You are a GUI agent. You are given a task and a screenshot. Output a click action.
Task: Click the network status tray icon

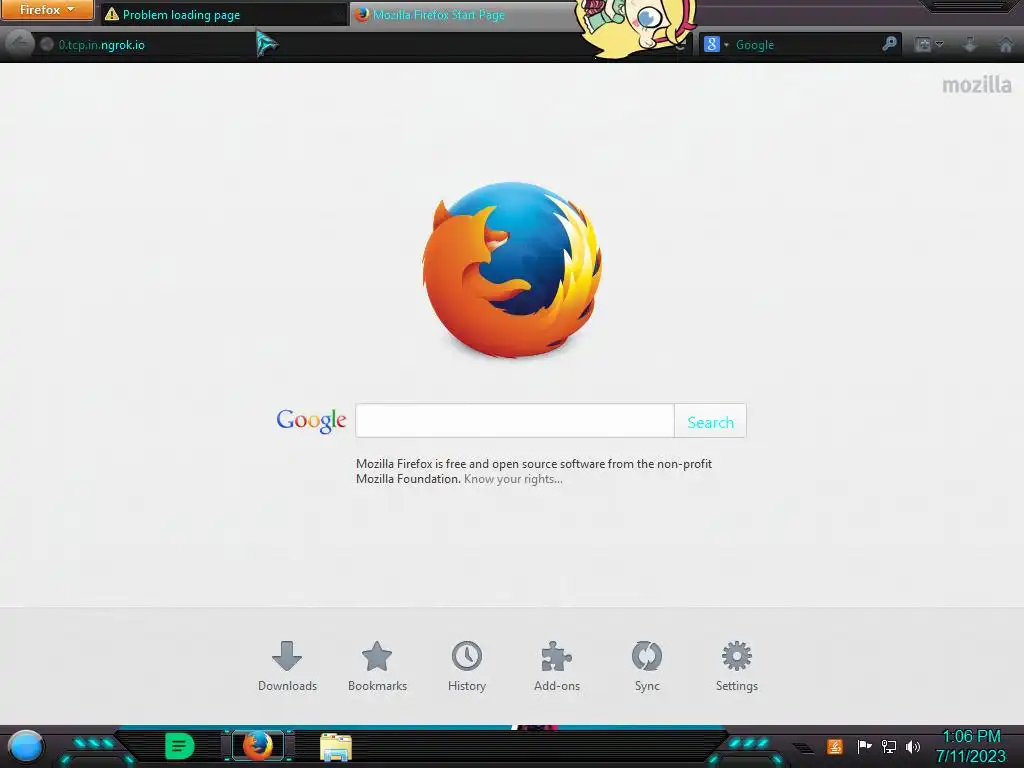tap(889, 746)
